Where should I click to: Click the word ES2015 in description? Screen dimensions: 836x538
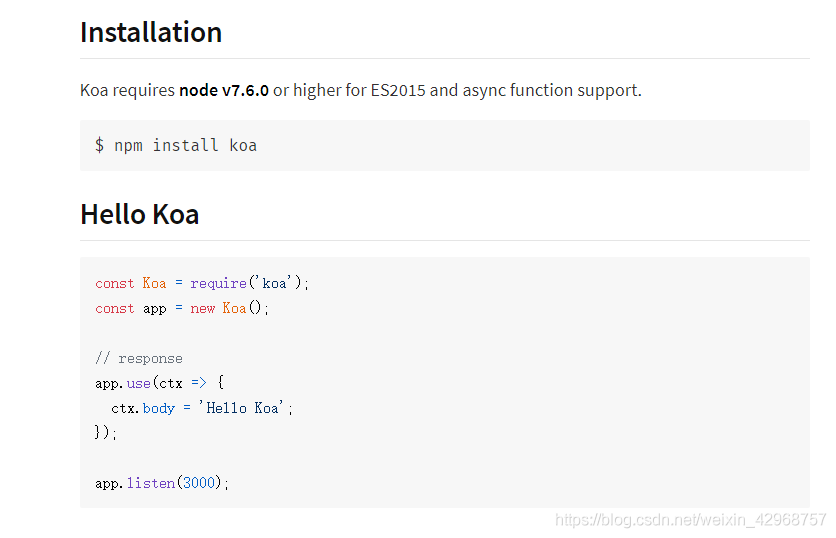pyautogui.click(x=398, y=90)
